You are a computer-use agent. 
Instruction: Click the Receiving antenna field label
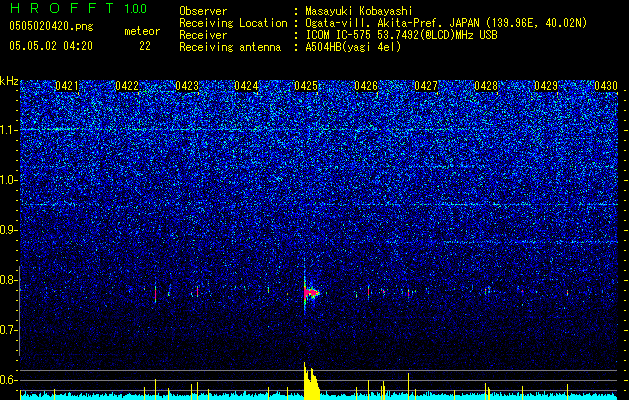coord(230,47)
